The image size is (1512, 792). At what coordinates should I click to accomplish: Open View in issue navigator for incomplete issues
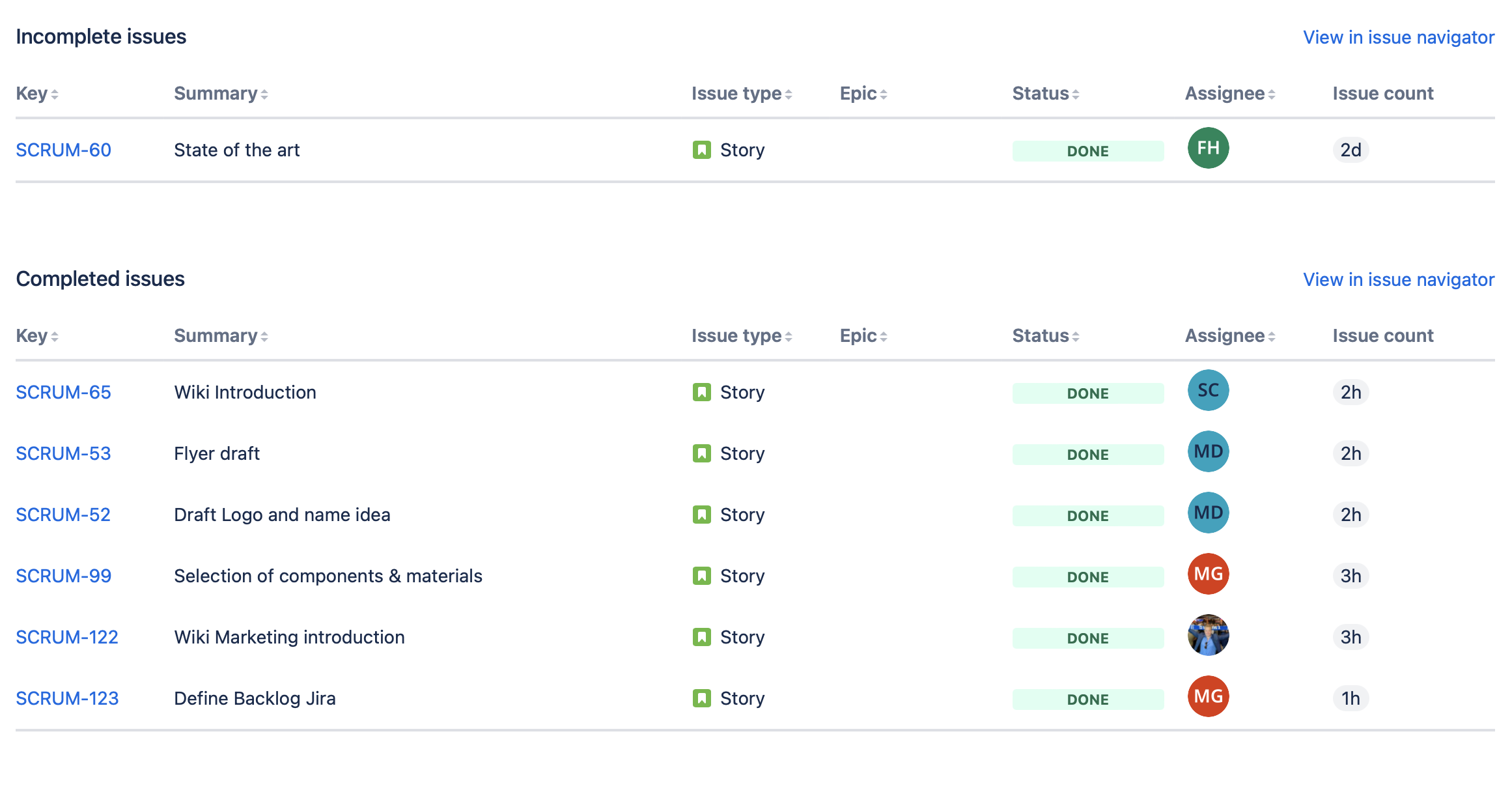(x=1398, y=37)
